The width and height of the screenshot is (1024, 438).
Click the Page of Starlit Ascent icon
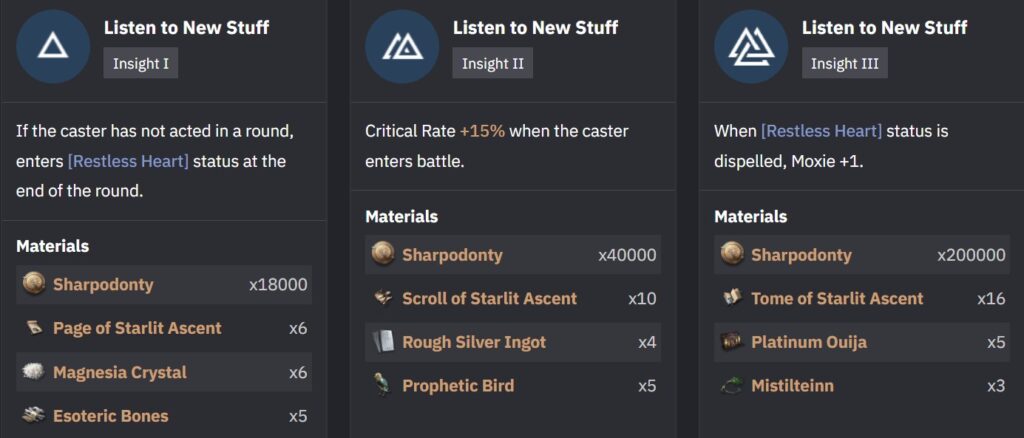click(33, 328)
